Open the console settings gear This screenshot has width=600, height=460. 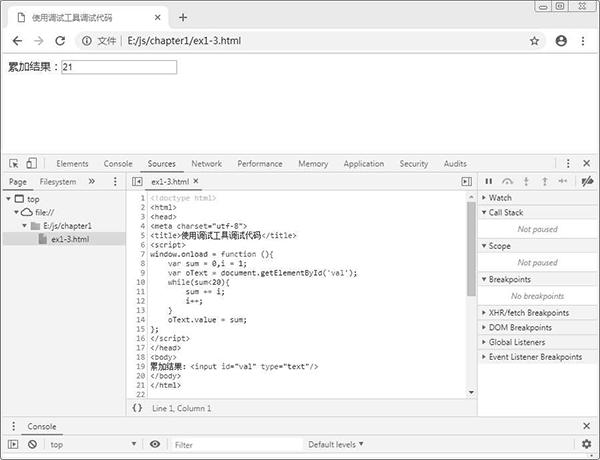[587, 444]
